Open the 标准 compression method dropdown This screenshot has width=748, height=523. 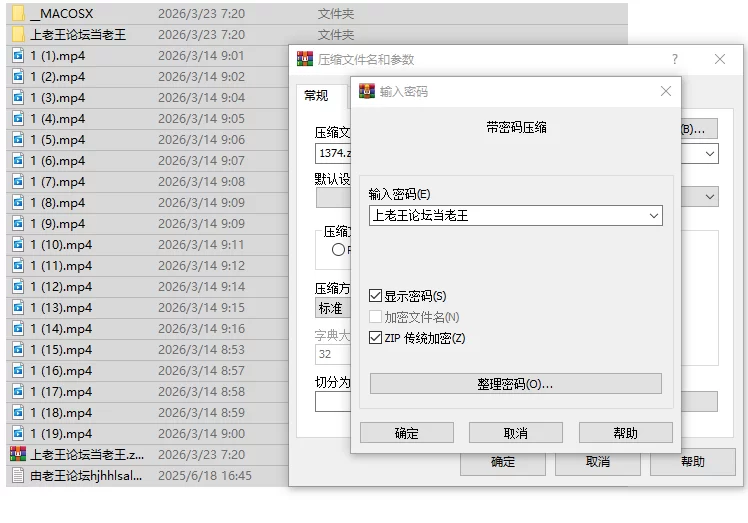333,308
